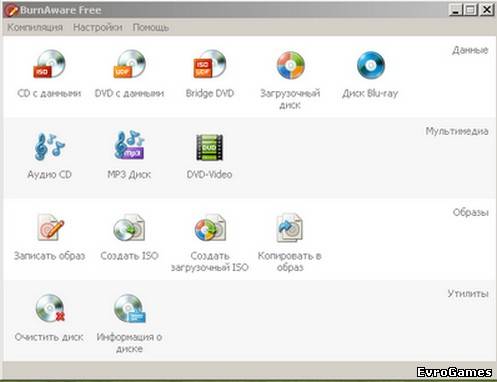Start the Аудио CD music notes icon
The height and width of the screenshot is (382, 497).
point(49,146)
